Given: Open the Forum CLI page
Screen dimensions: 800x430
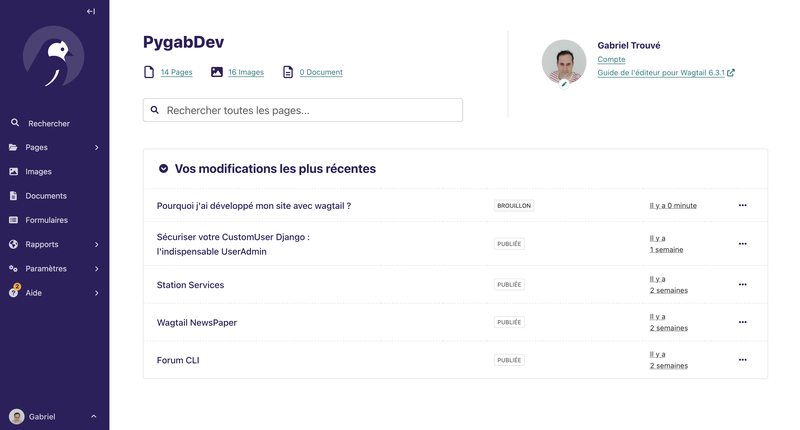Looking at the screenshot, I should [178, 360].
